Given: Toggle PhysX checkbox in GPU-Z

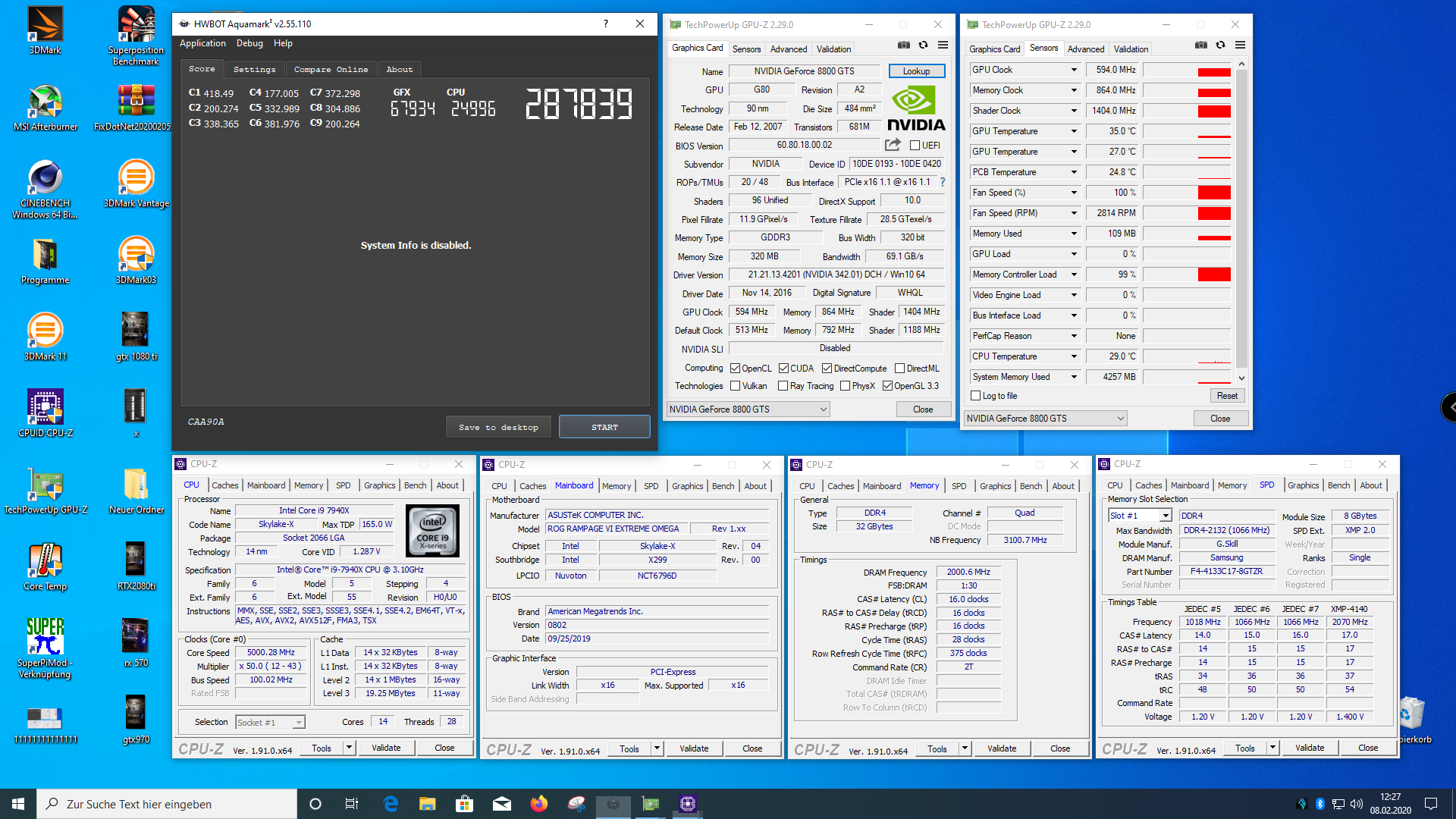Looking at the screenshot, I should pyautogui.click(x=845, y=386).
